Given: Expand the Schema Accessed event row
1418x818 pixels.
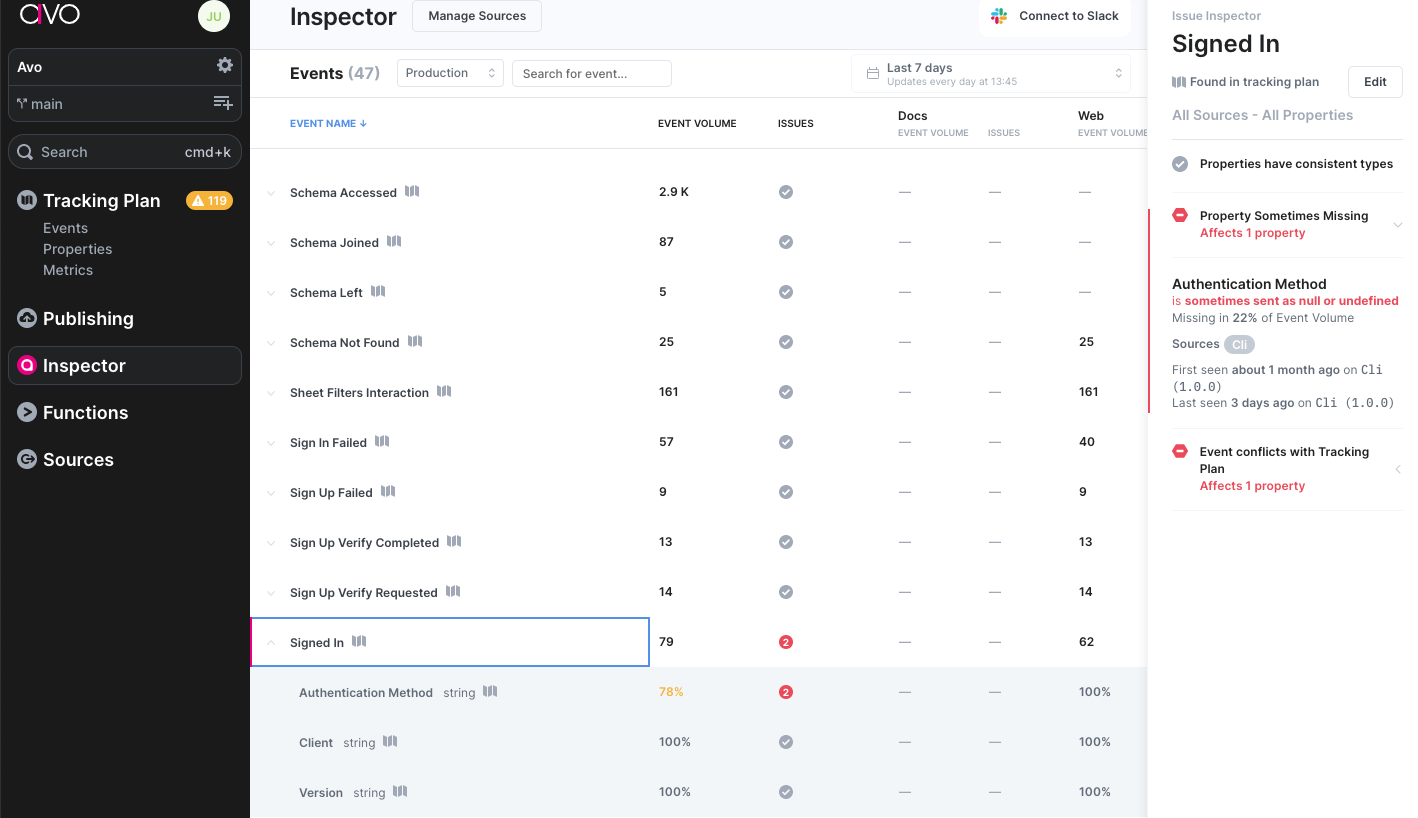Looking at the screenshot, I should tap(270, 192).
